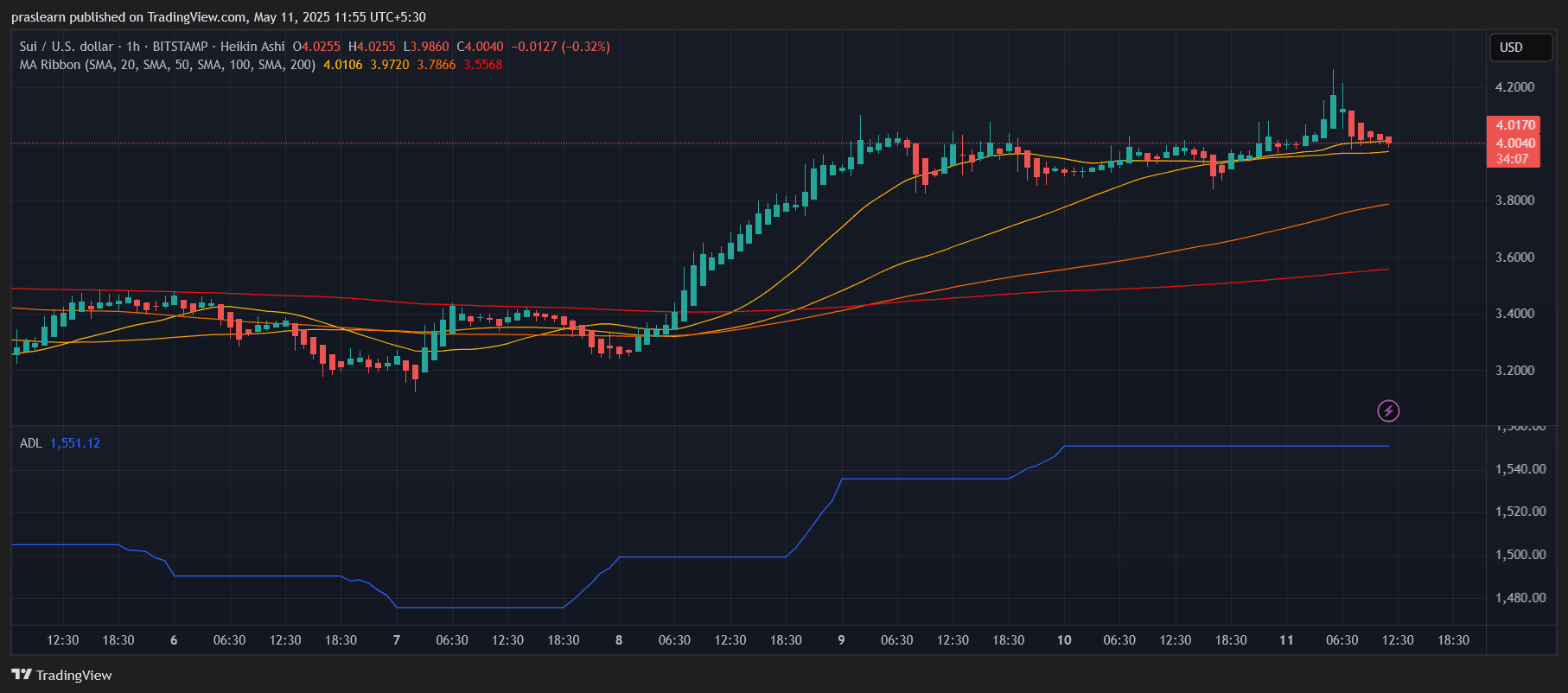Click the Sui / U.S. dollar symbol title
1568x693 pixels.
tap(67, 47)
